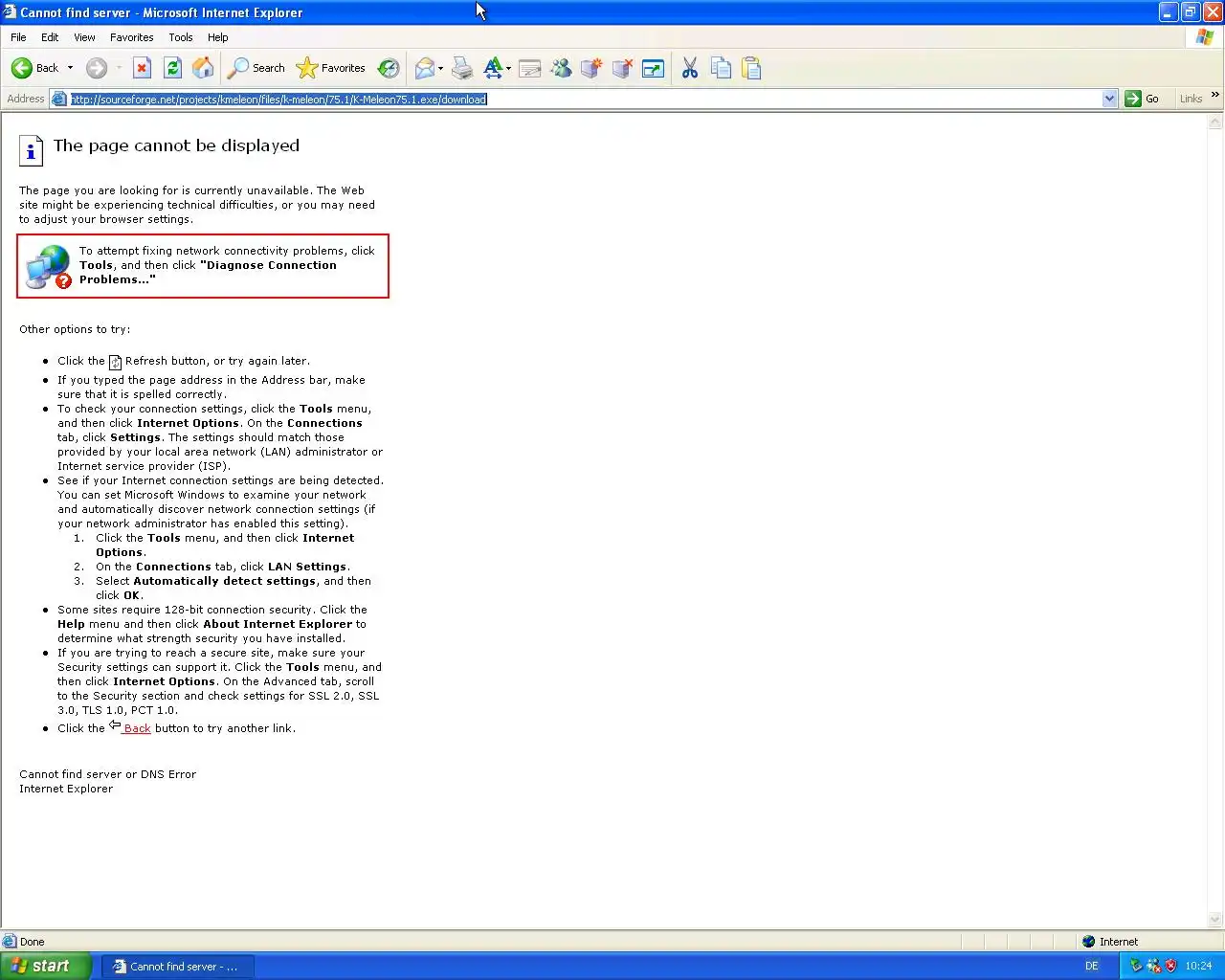Click the Windows start button
Image resolution: width=1225 pixels, height=980 pixels.
[46, 966]
